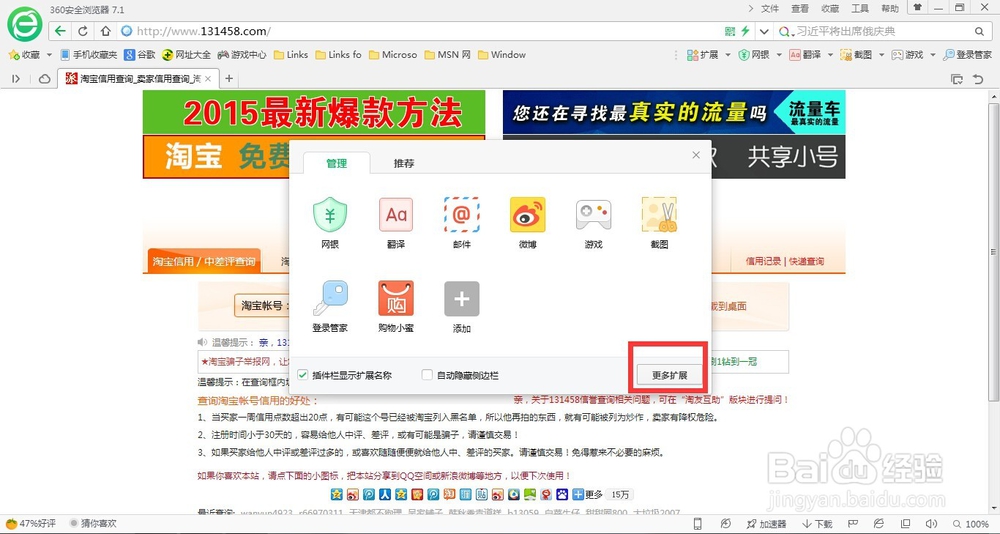Expand the 翻译 toolbar dropdown arrow
Image resolution: width=1000 pixels, height=534 pixels.
tap(830, 55)
